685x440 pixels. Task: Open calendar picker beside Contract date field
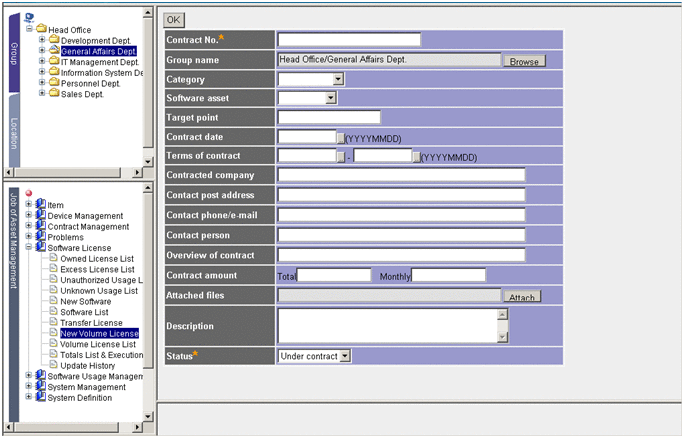tap(340, 137)
